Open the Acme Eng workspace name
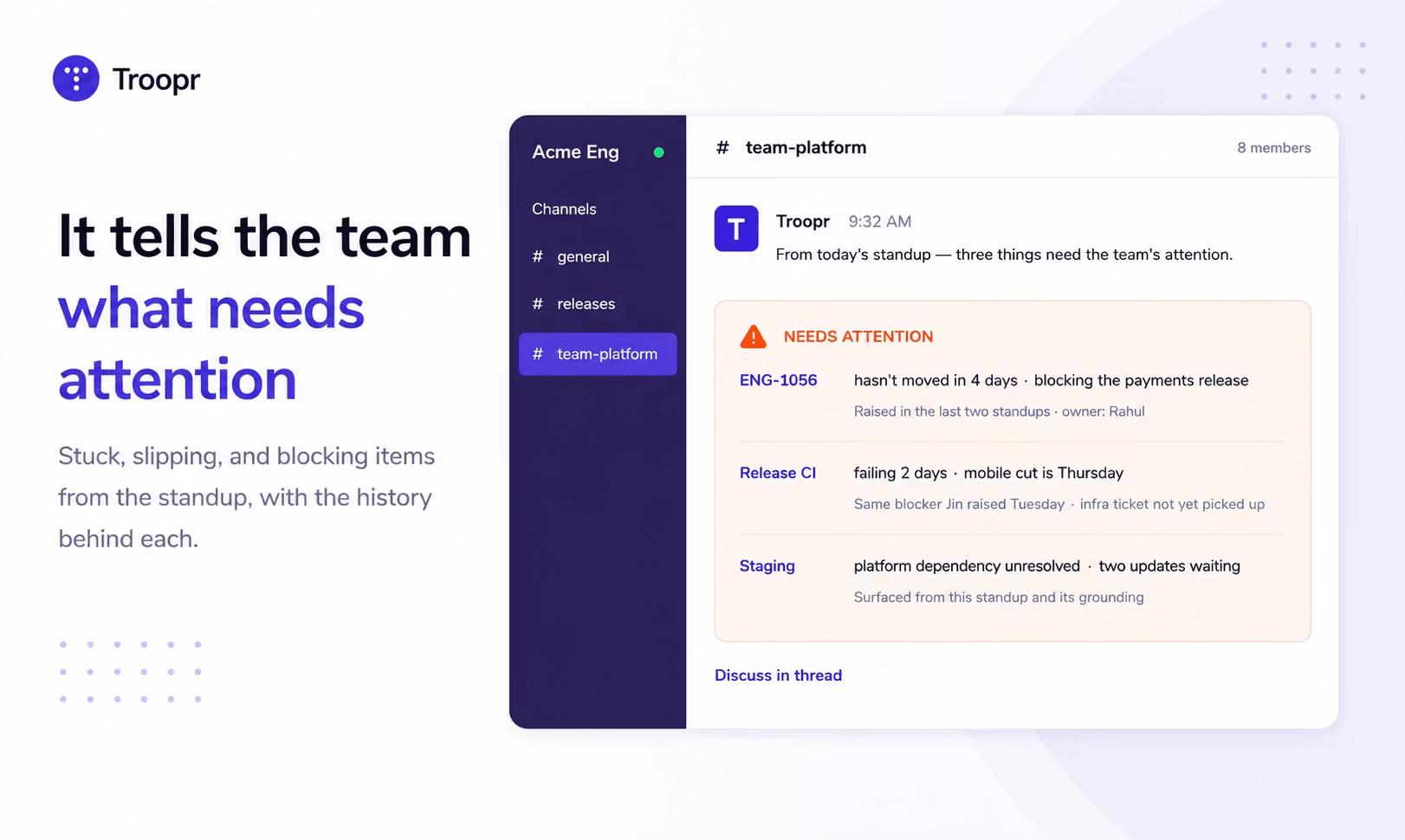 [575, 152]
